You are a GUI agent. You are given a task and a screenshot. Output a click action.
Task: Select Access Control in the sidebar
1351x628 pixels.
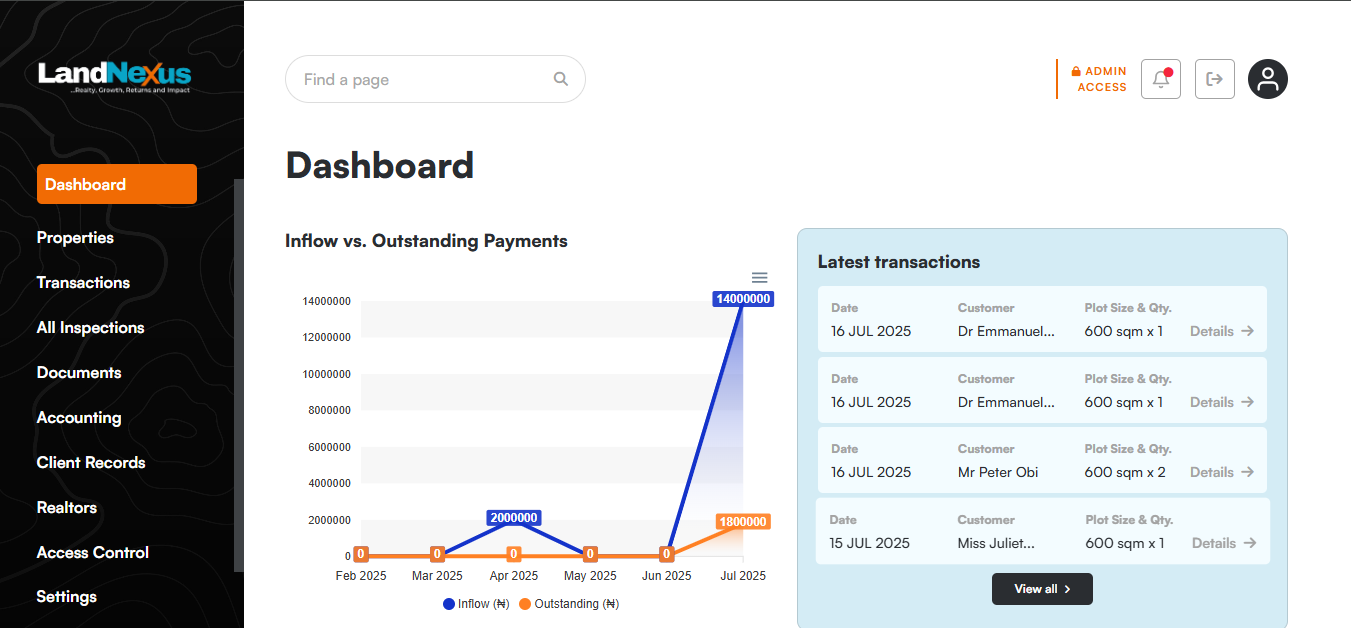(x=92, y=553)
